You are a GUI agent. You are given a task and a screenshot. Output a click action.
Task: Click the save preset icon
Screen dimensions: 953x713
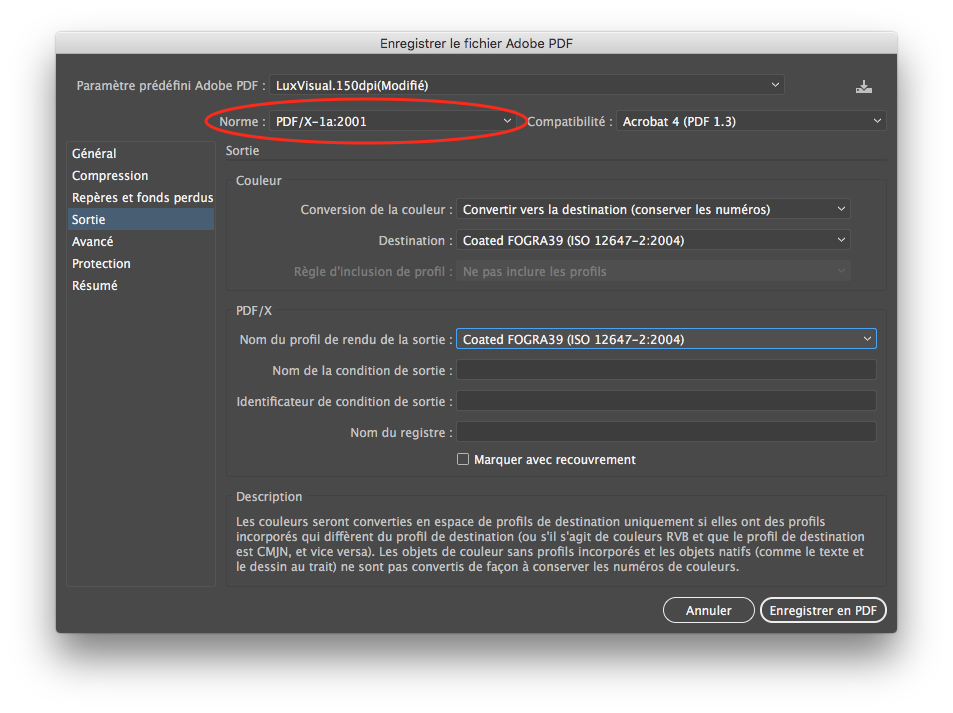point(864,87)
